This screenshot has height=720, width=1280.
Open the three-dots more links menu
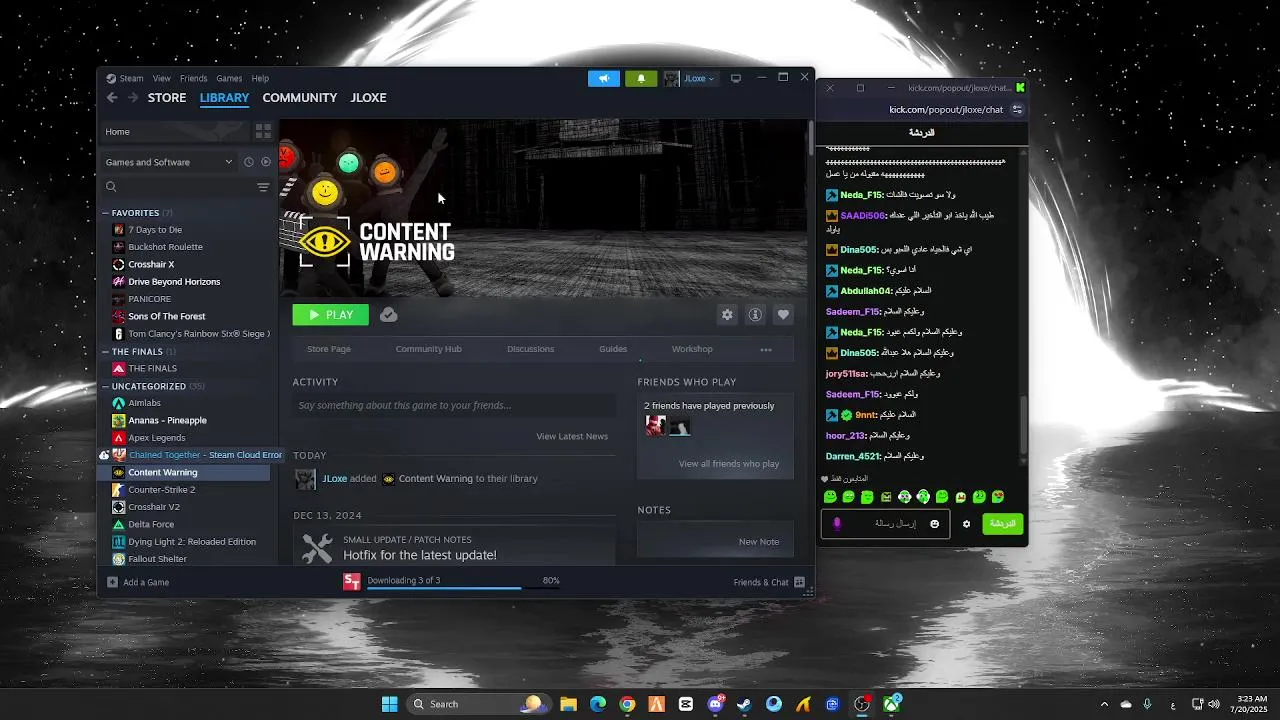[766, 349]
